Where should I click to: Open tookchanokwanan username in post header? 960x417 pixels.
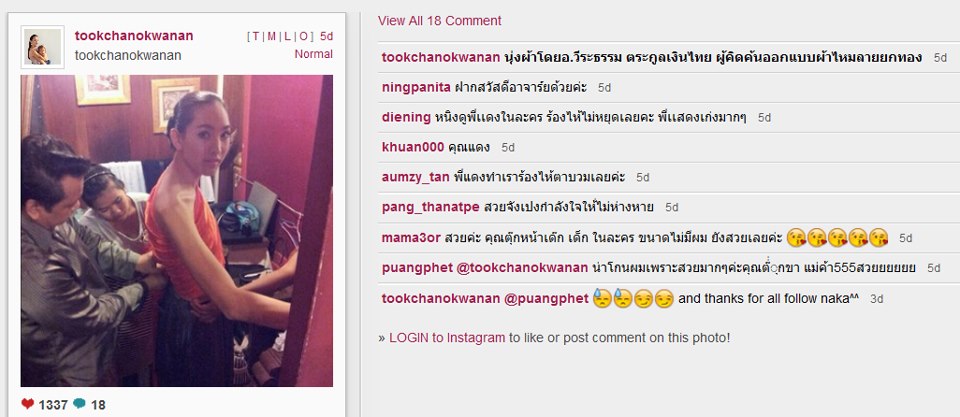point(134,36)
